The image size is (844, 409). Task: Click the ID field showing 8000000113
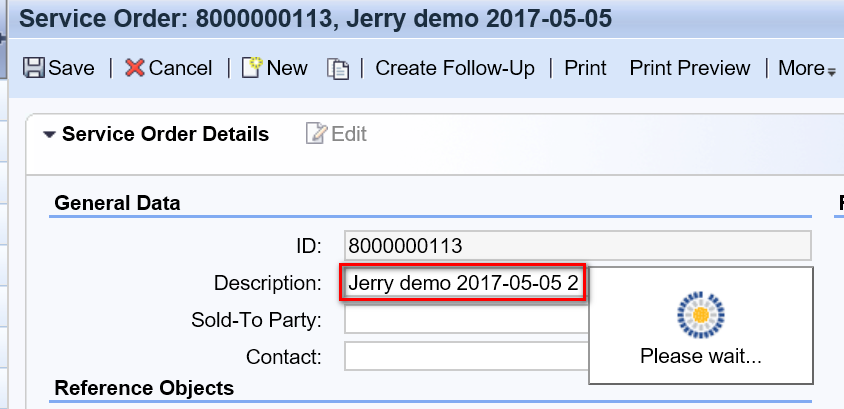tap(578, 246)
